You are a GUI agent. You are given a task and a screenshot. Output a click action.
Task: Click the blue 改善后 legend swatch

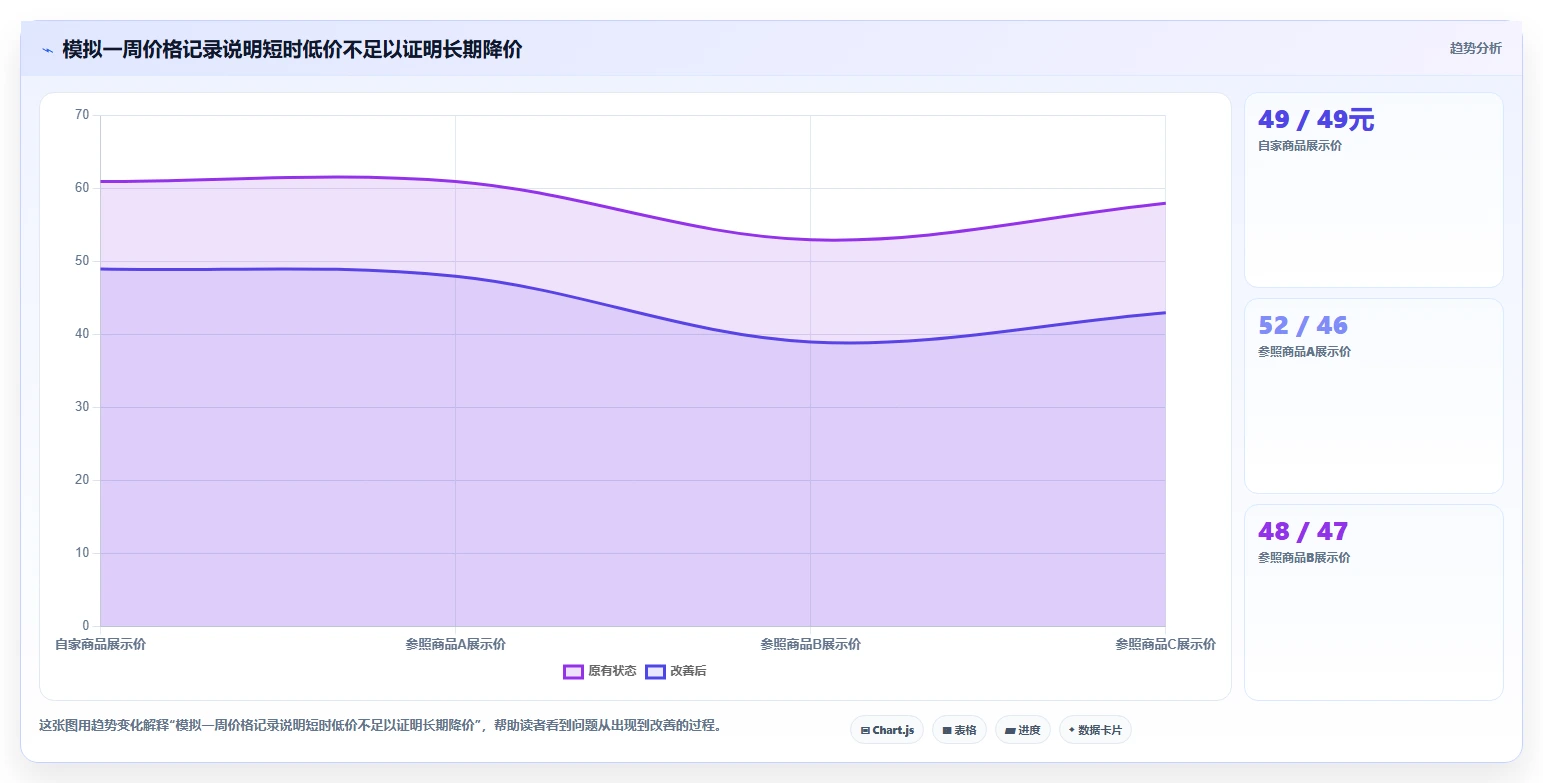coord(655,671)
